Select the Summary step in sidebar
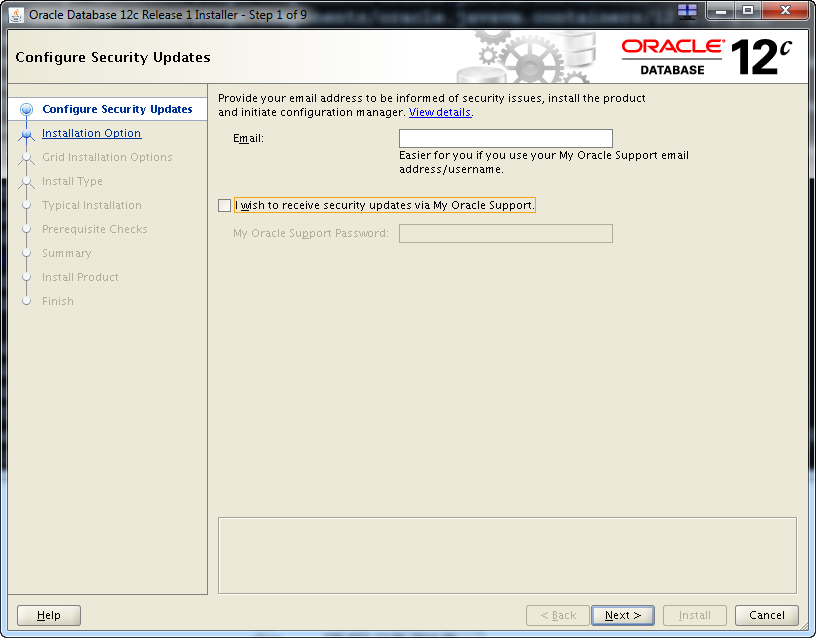Image resolution: width=816 pixels, height=638 pixels. point(67,253)
